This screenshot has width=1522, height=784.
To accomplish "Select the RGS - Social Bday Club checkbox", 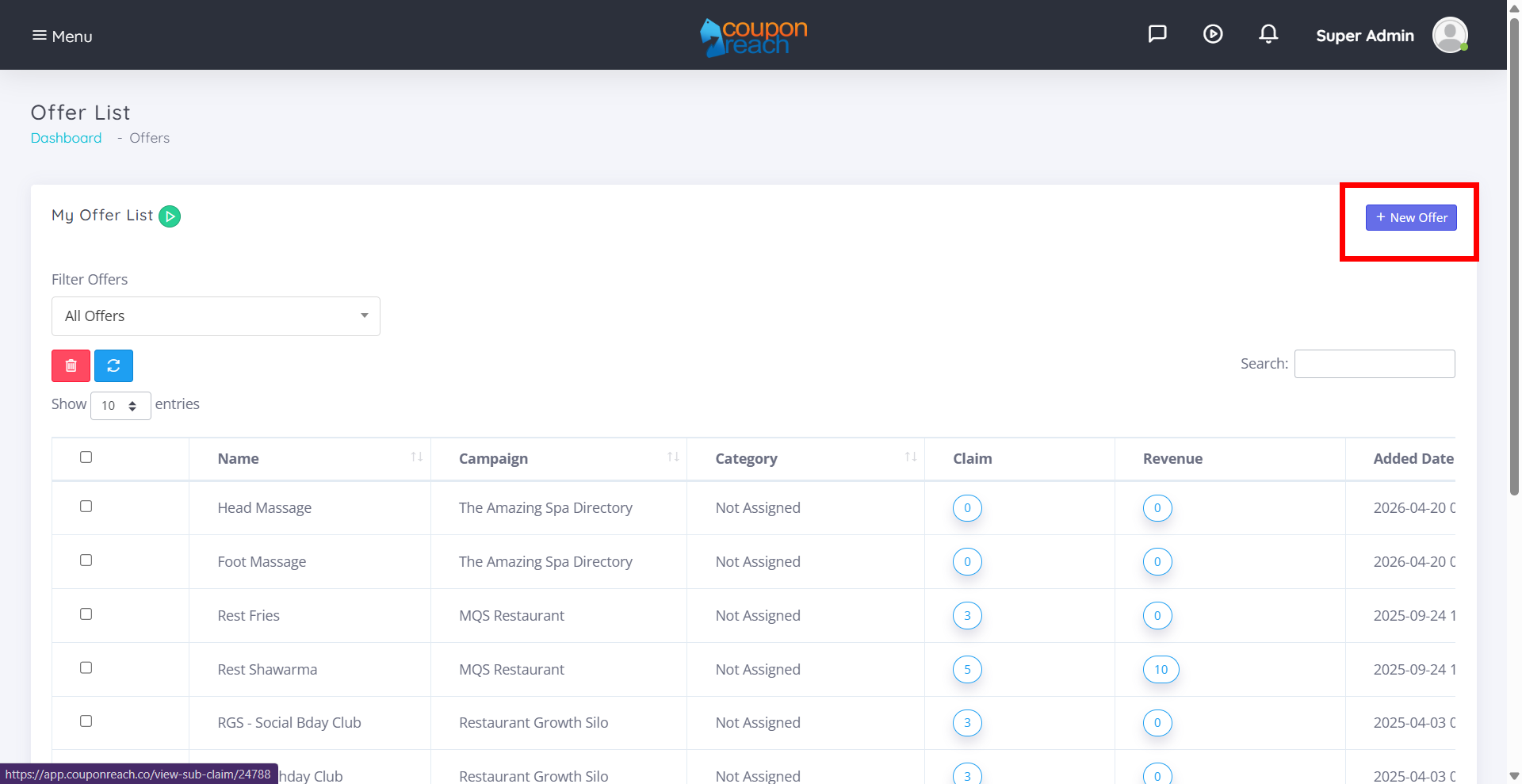I will 86,721.
